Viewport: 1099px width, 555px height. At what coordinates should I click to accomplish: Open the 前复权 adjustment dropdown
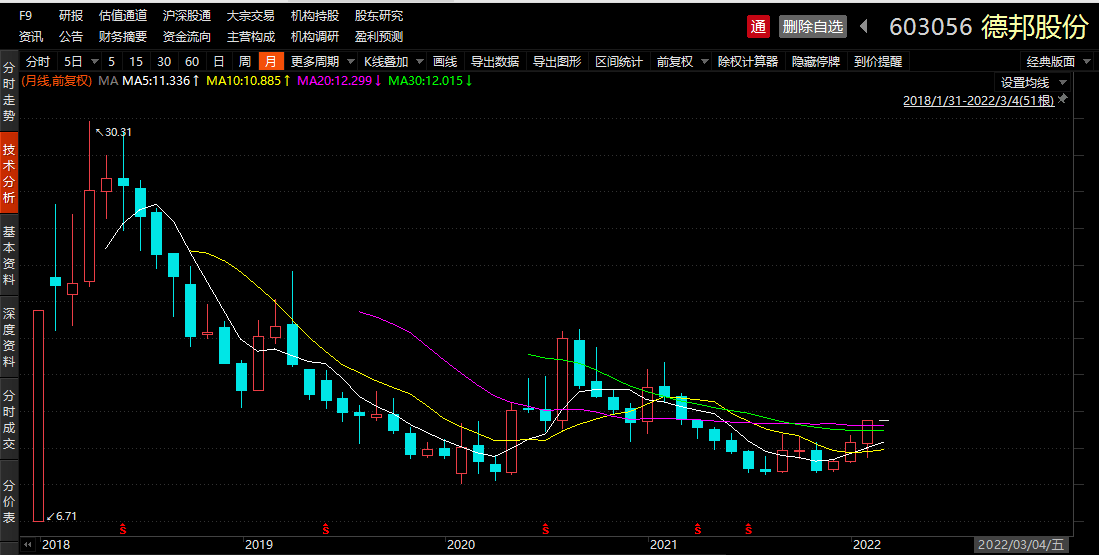pos(680,61)
